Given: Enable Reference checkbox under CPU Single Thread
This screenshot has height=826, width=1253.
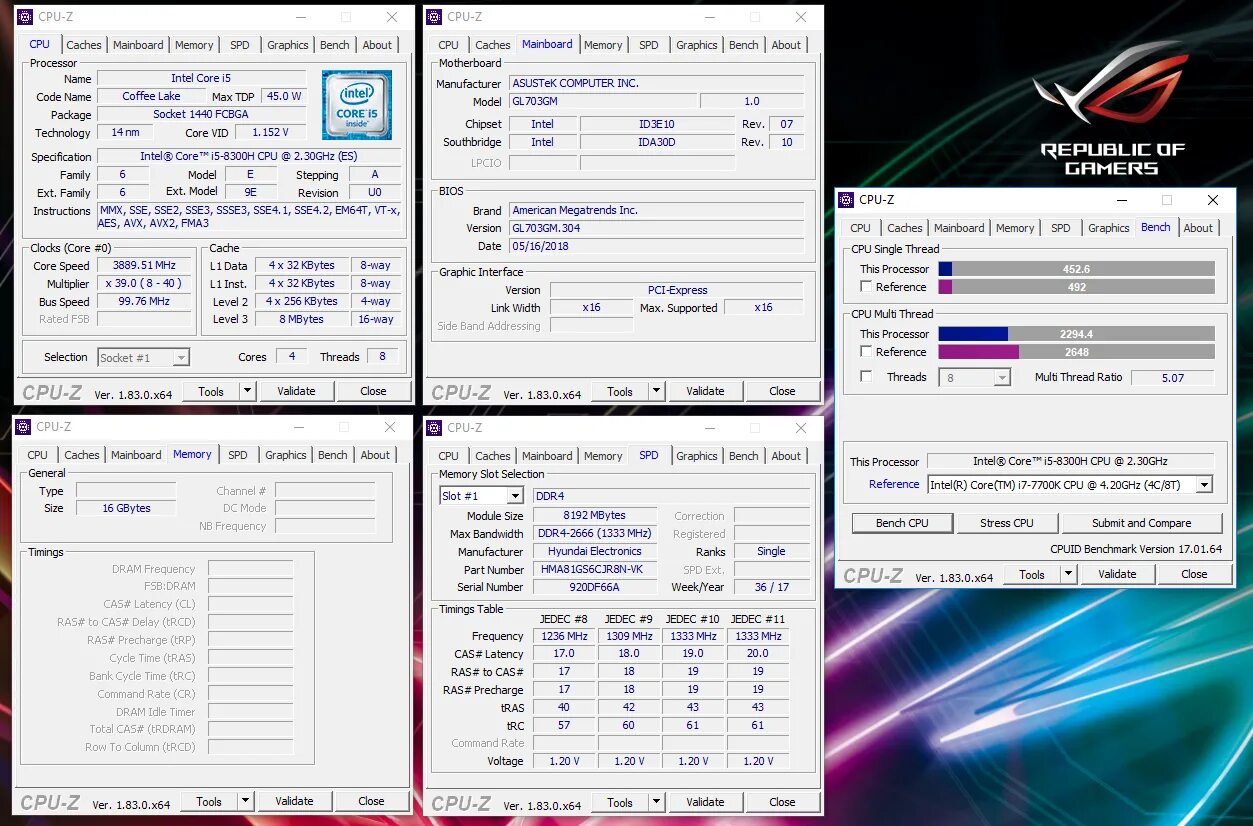Looking at the screenshot, I should point(866,287).
